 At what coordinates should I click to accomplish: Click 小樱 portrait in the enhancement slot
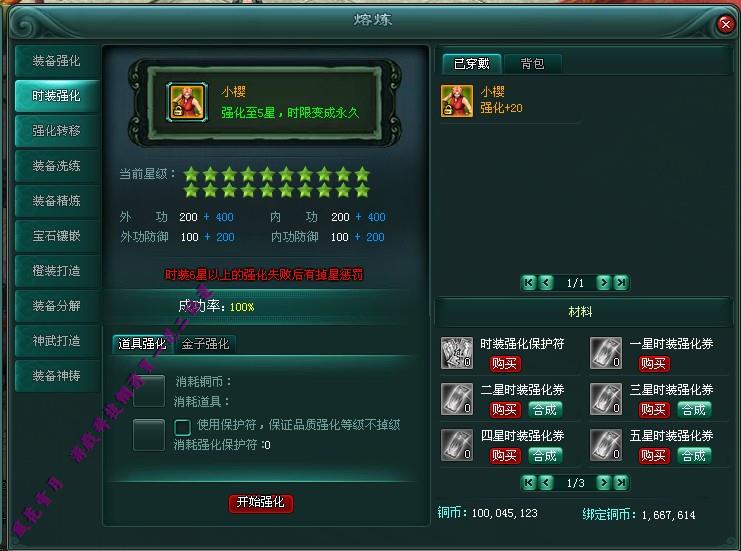[187, 102]
